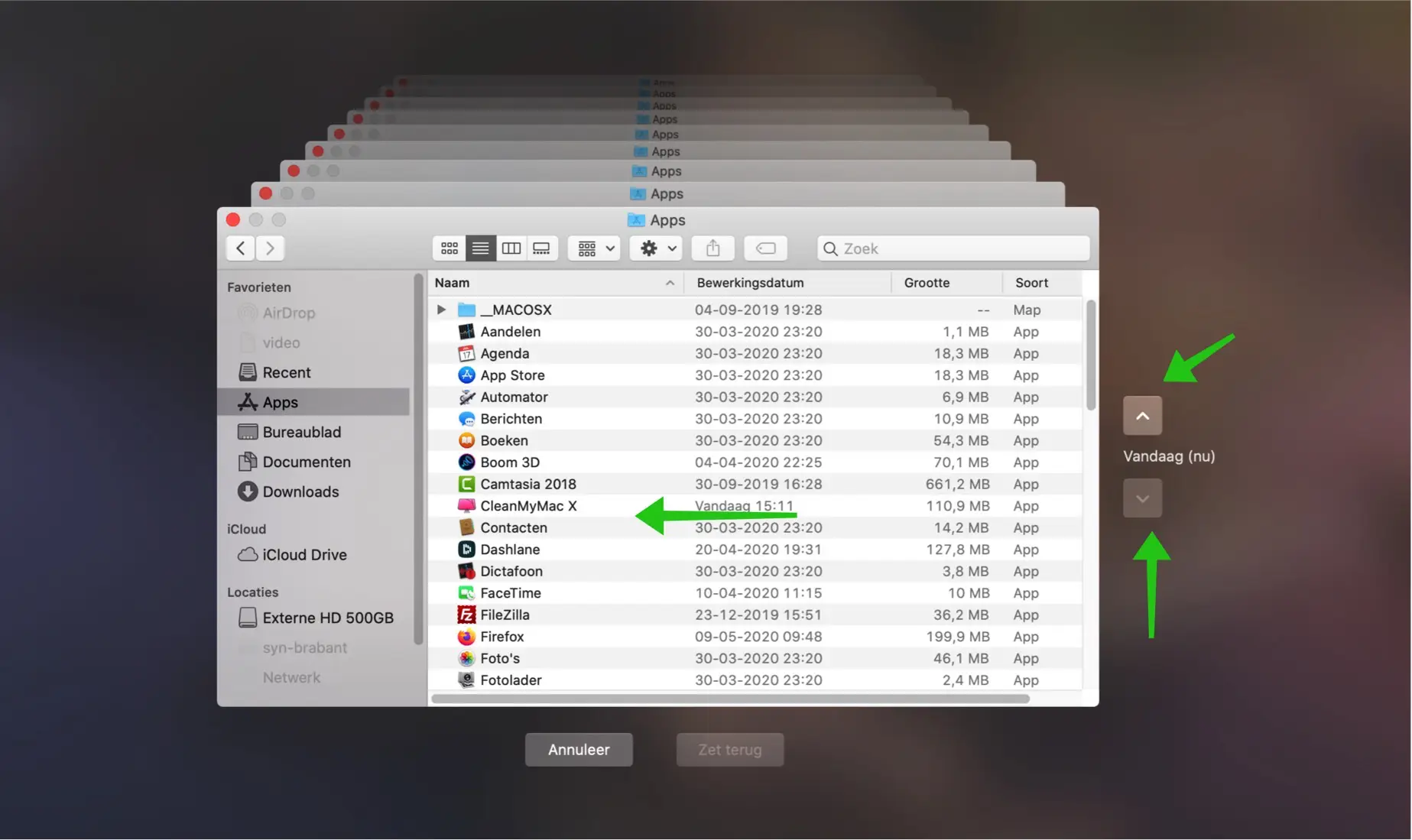This screenshot has height=840, width=1412.
Task: Select the file name 'CleanMyMac X'
Action: tap(528, 506)
